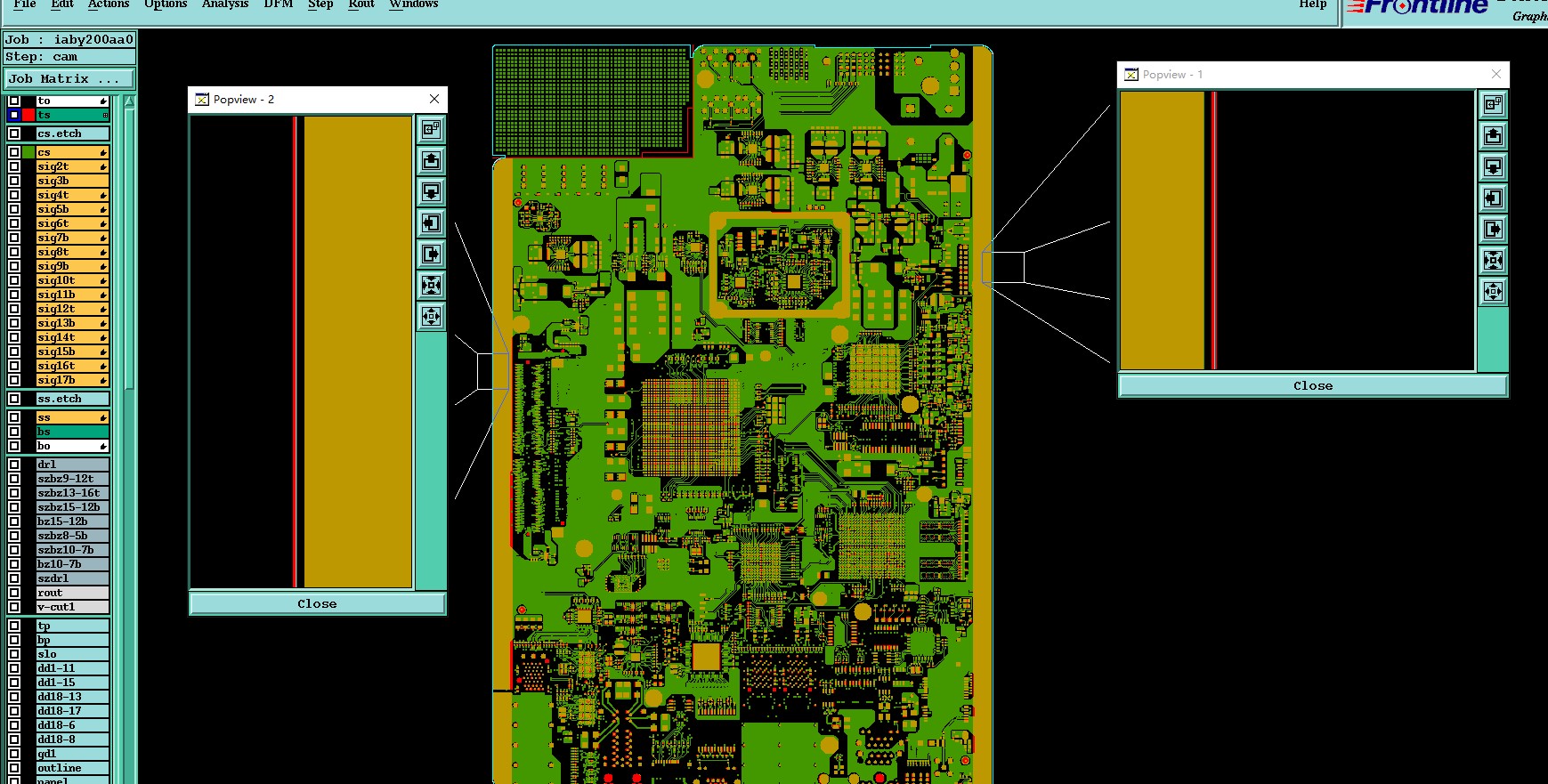Click Close button in Popview 2

point(317,603)
